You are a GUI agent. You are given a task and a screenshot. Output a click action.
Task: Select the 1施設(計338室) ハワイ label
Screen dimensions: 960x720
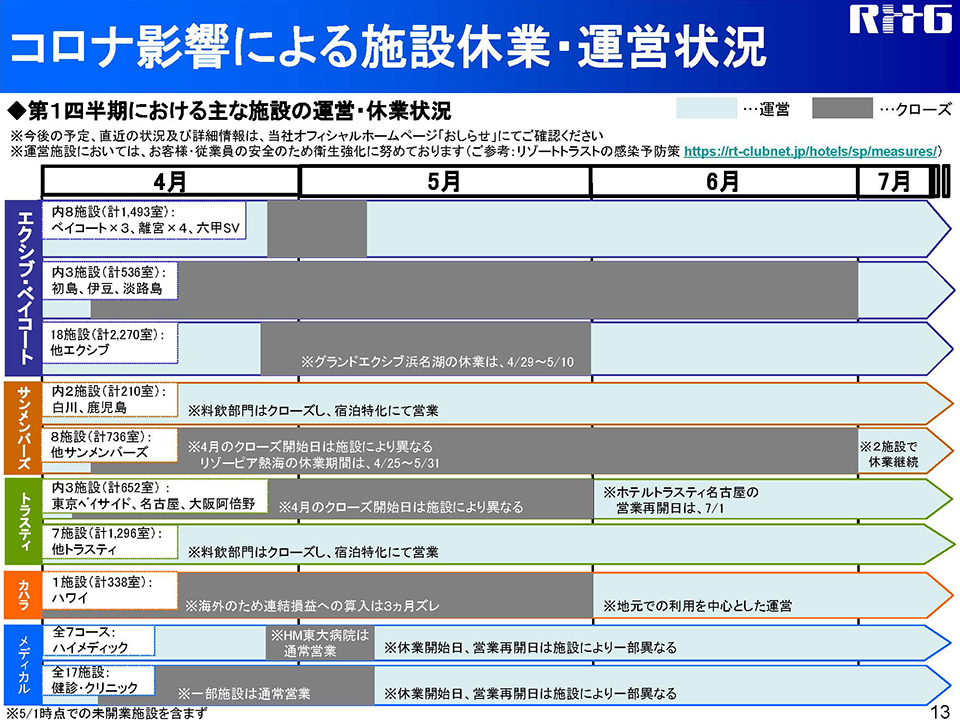click(x=110, y=590)
